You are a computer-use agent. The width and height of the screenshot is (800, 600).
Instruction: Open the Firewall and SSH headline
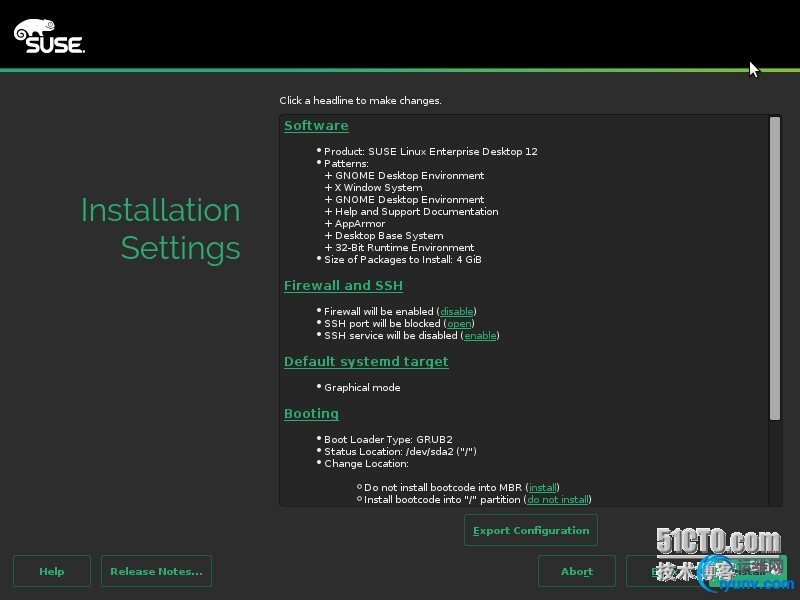click(x=343, y=285)
